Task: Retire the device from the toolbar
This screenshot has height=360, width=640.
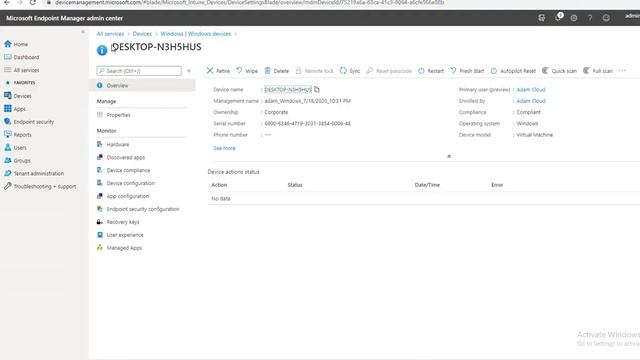Action: [x=218, y=71]
